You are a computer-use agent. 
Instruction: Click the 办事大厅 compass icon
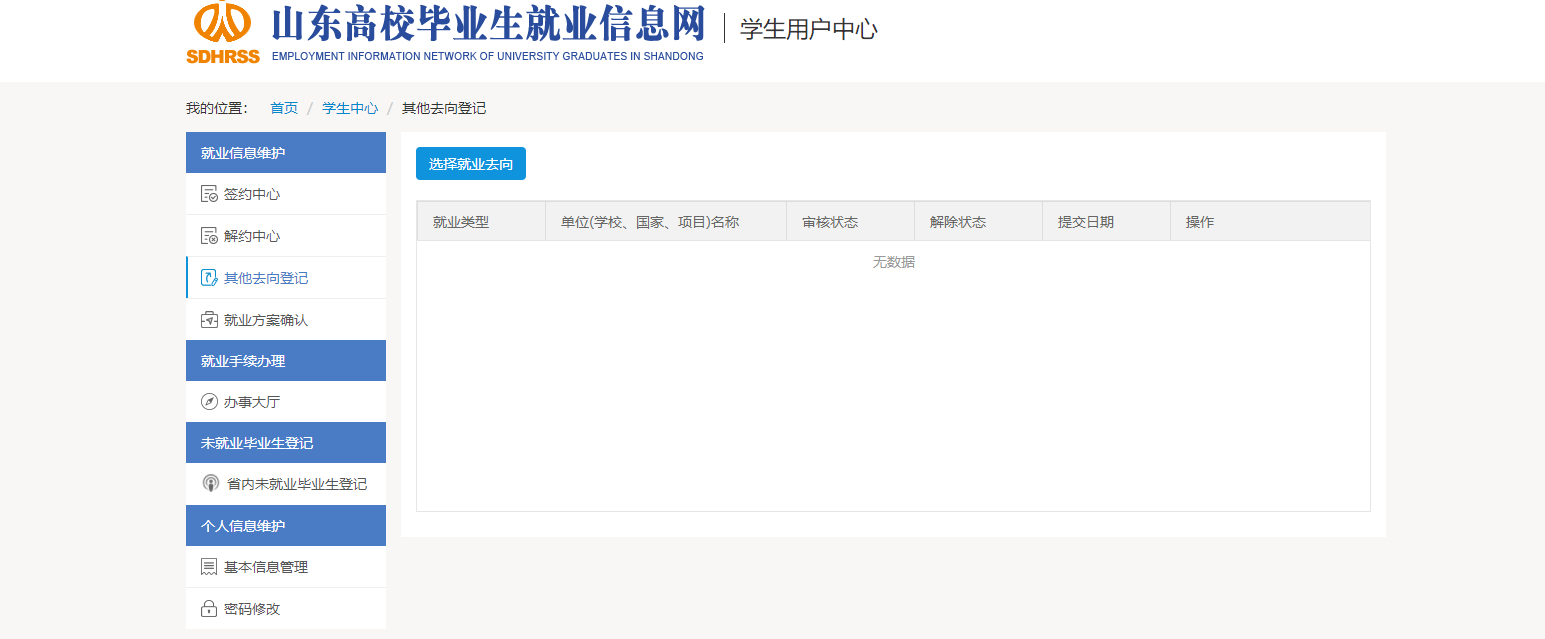click(x=209, y=402)
